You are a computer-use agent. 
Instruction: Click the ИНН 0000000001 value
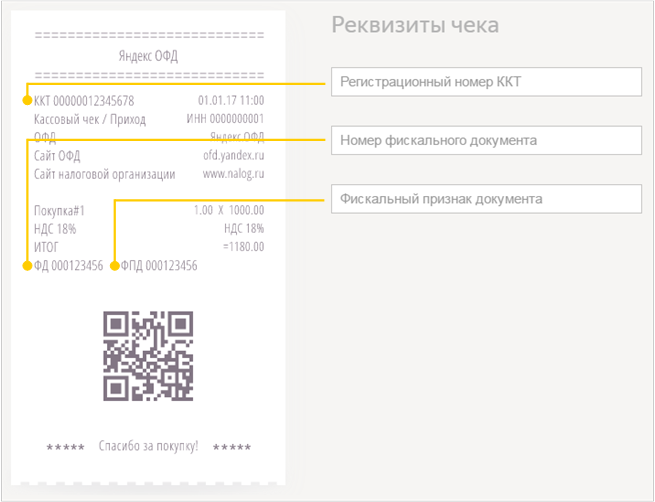tap(225, 119)
